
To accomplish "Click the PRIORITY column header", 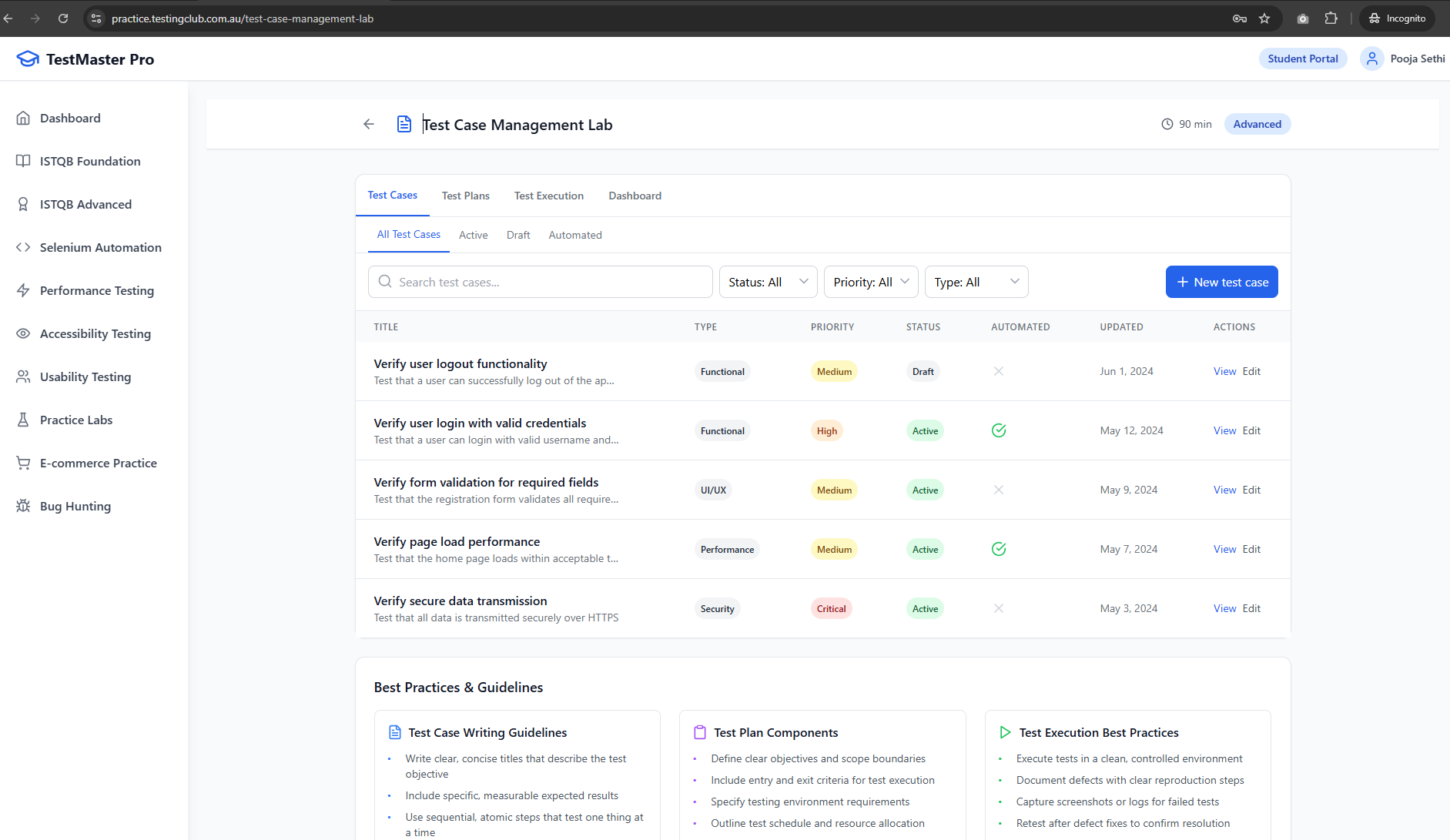I will (832, 326).
